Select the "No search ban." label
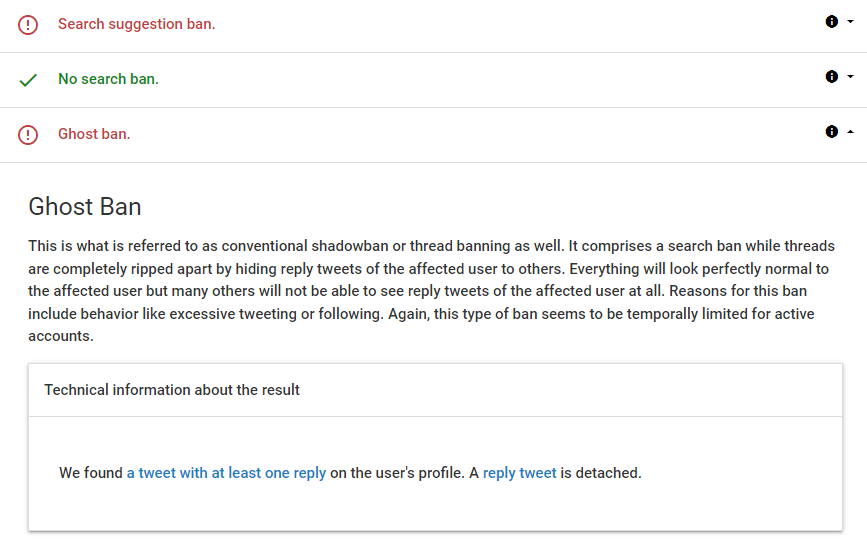 point(108,79)
